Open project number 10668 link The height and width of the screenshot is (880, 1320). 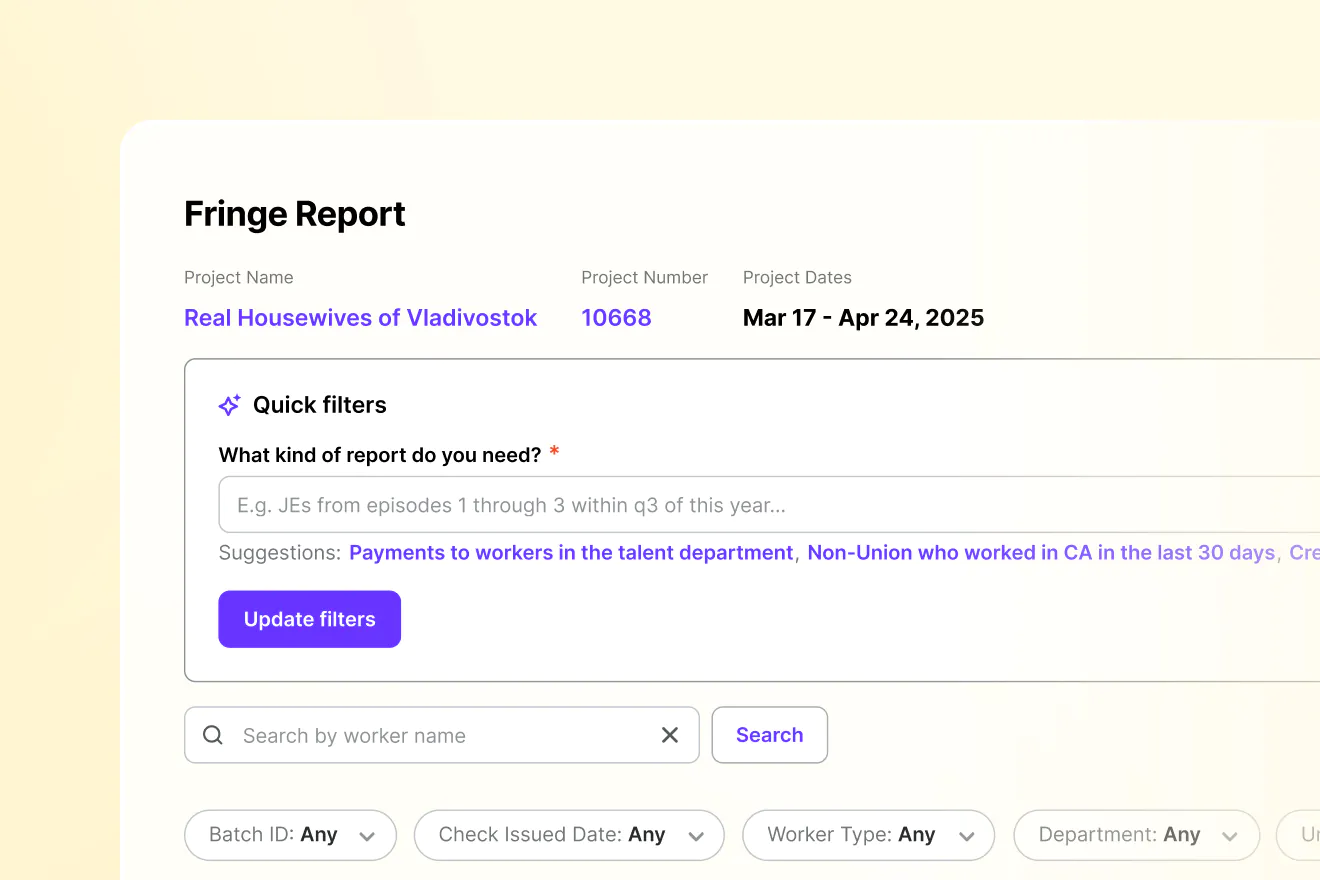[x=616, y=318]
